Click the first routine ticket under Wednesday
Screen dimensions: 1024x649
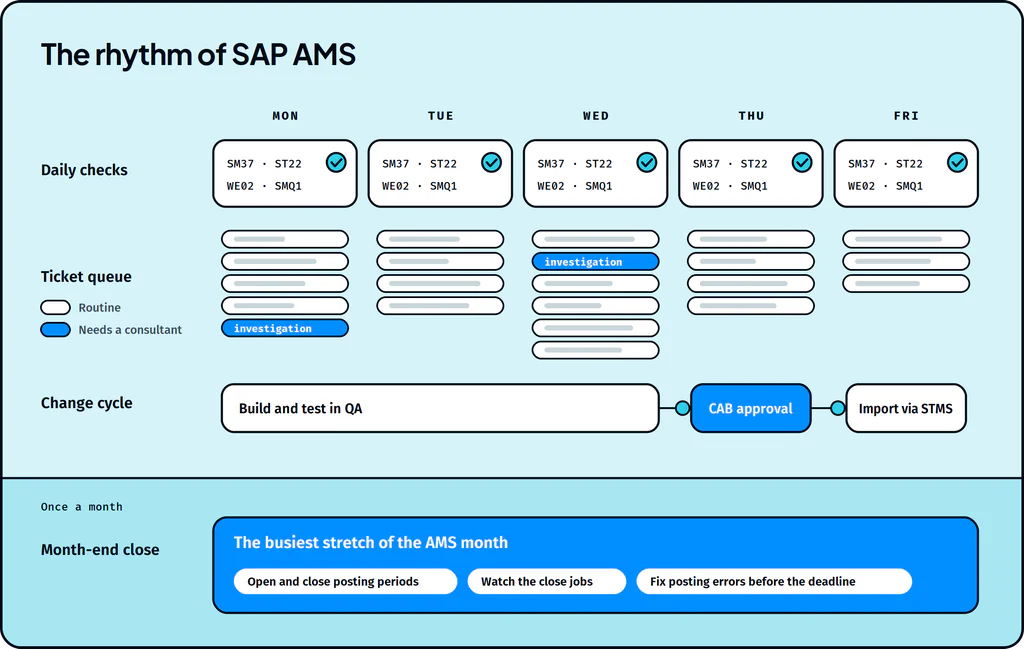(596, 239)
